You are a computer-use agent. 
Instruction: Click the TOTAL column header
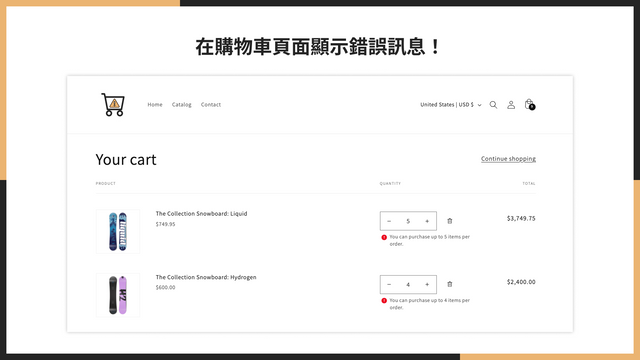tap(529, 184)
